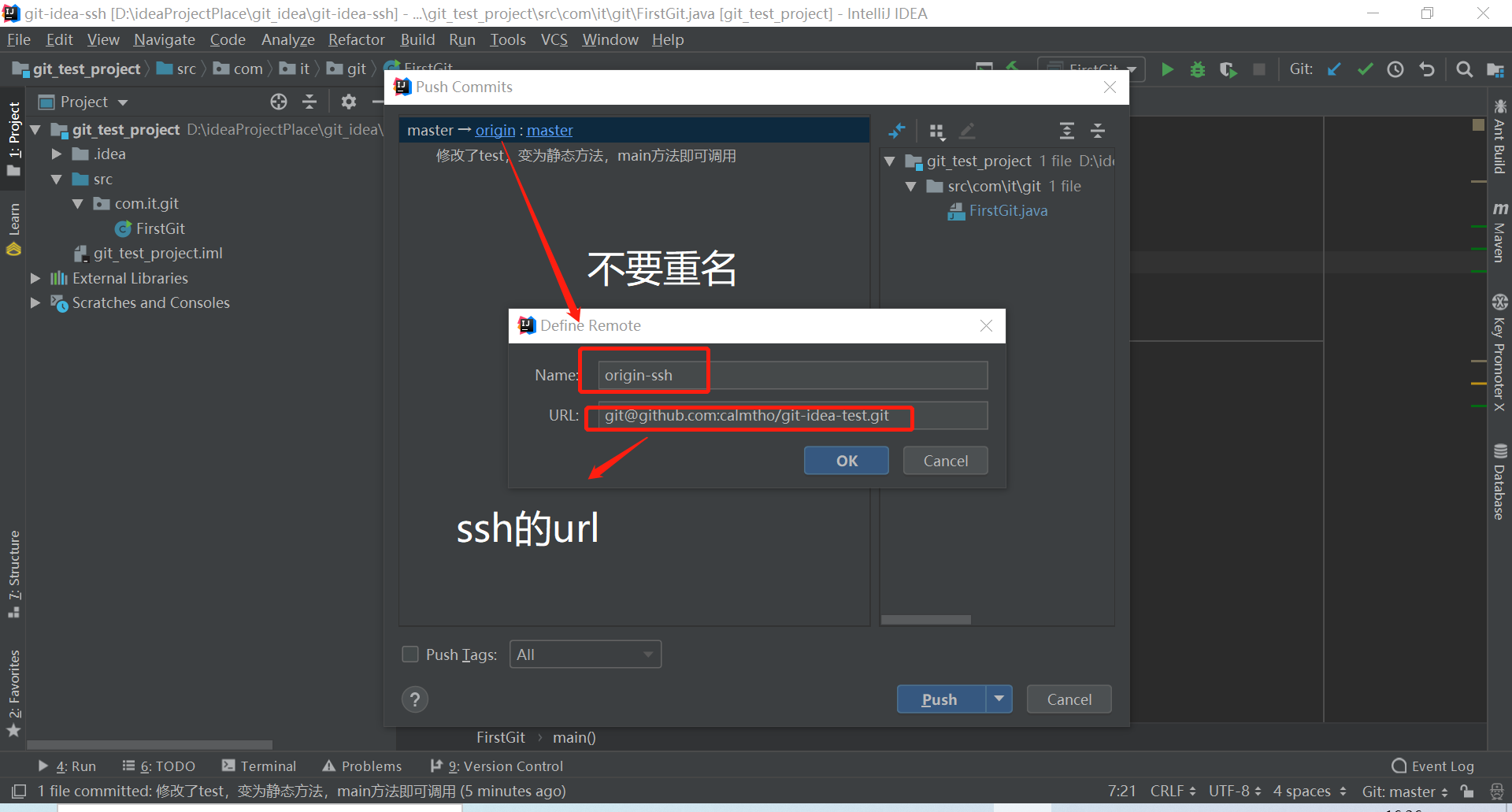Open the VCS menu
1512x812 pixels.
554,39
